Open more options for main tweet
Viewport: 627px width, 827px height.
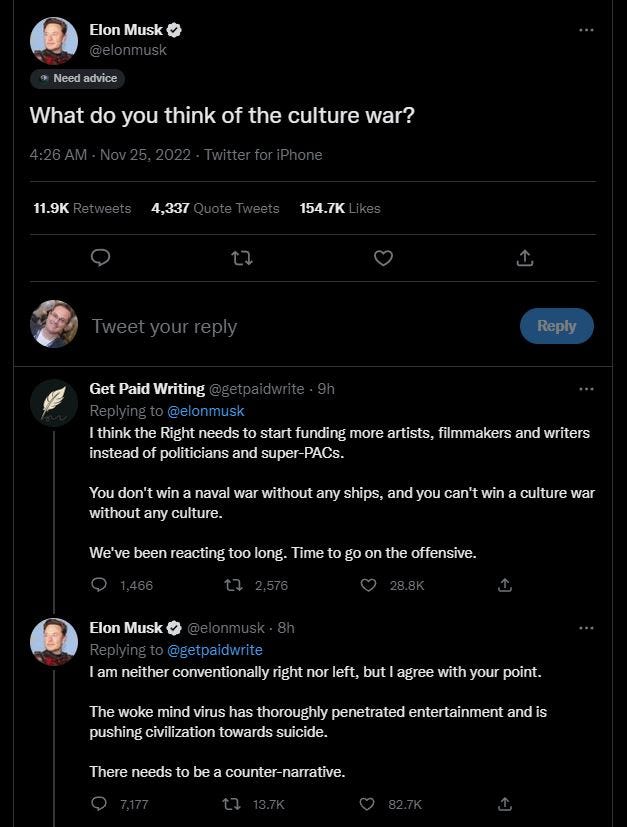[x=586, y=29]
